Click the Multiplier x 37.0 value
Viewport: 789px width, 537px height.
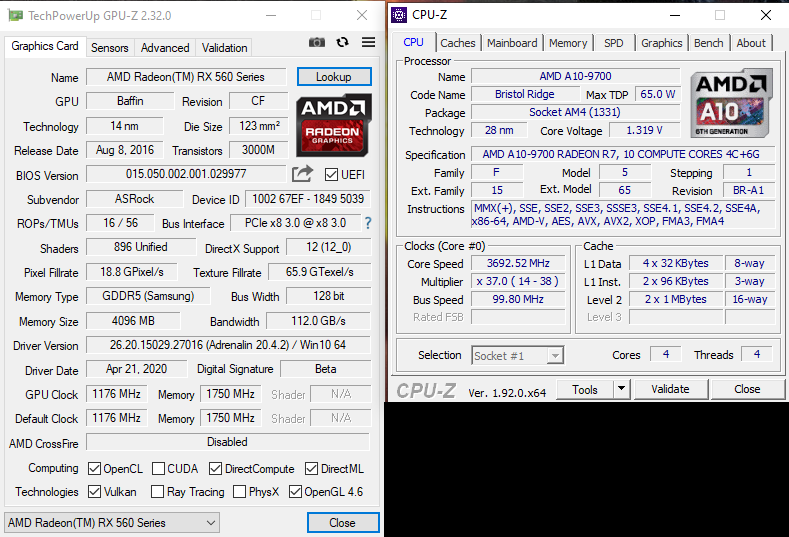click(518, 281)
